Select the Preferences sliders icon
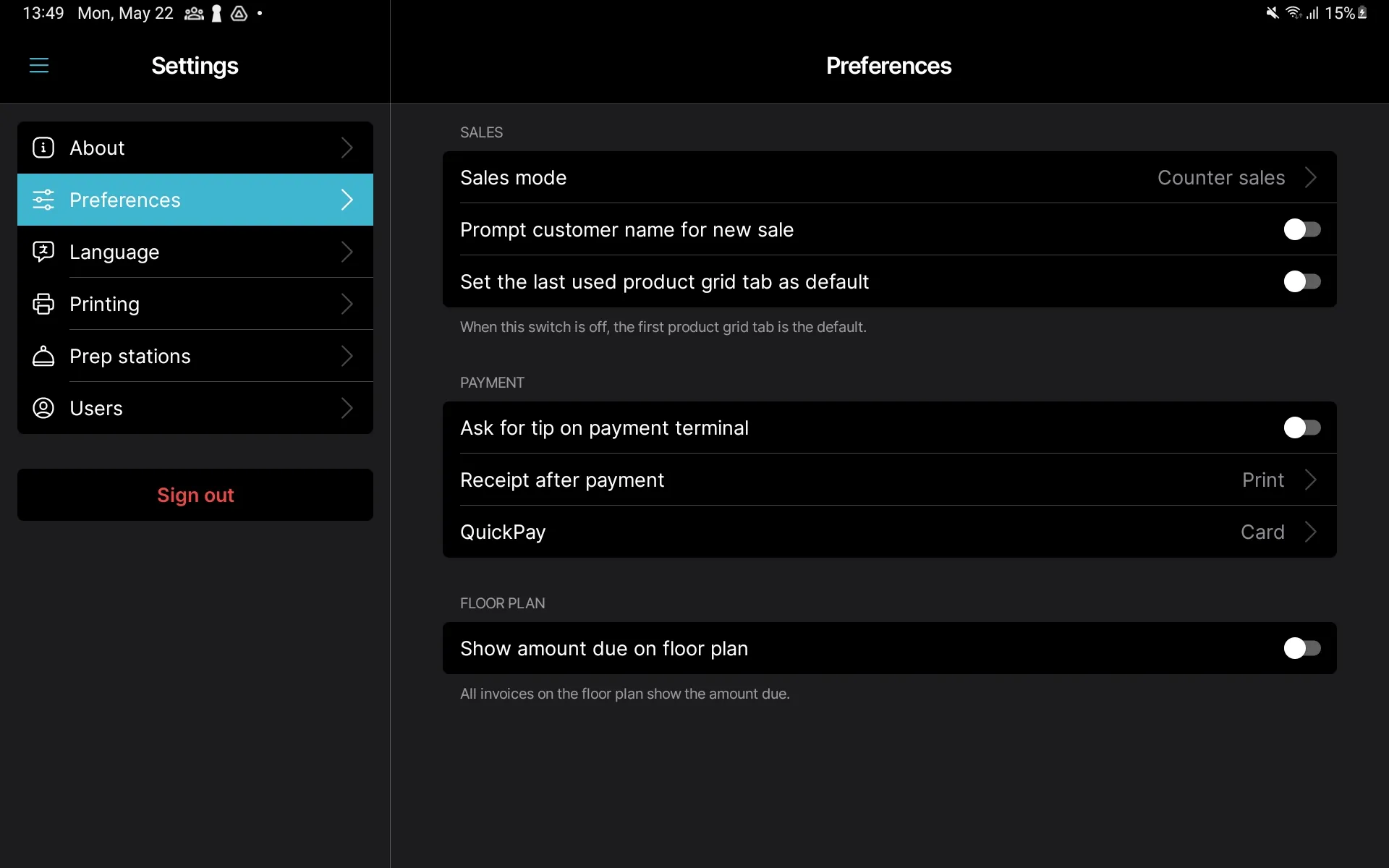 coord(43,200)
